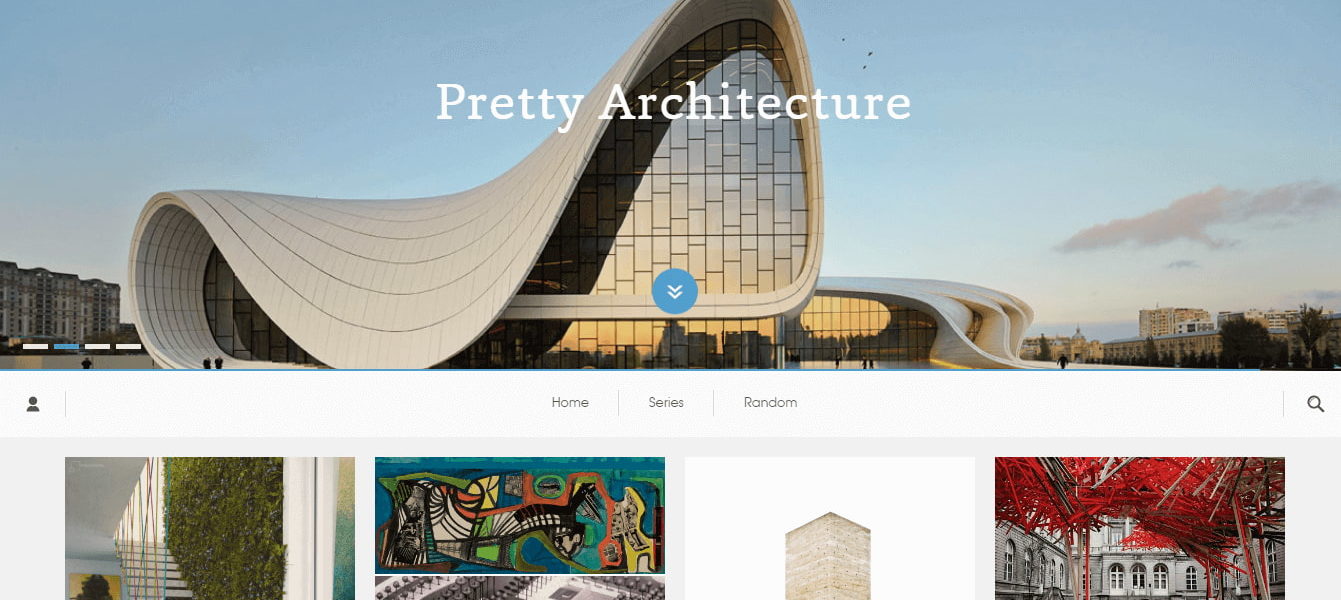Viewport: 1341px width, 600px height.
Task: Open the grey model thumbnail below the painting
Action: [520, 588]
